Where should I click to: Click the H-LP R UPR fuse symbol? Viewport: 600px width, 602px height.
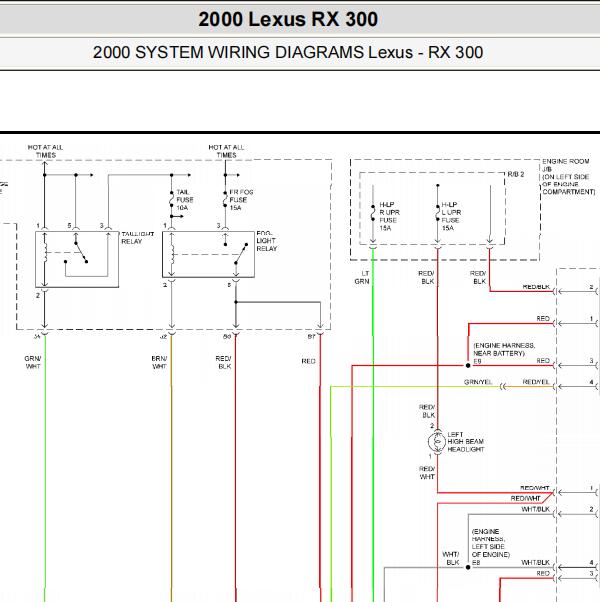coord(373,213)
